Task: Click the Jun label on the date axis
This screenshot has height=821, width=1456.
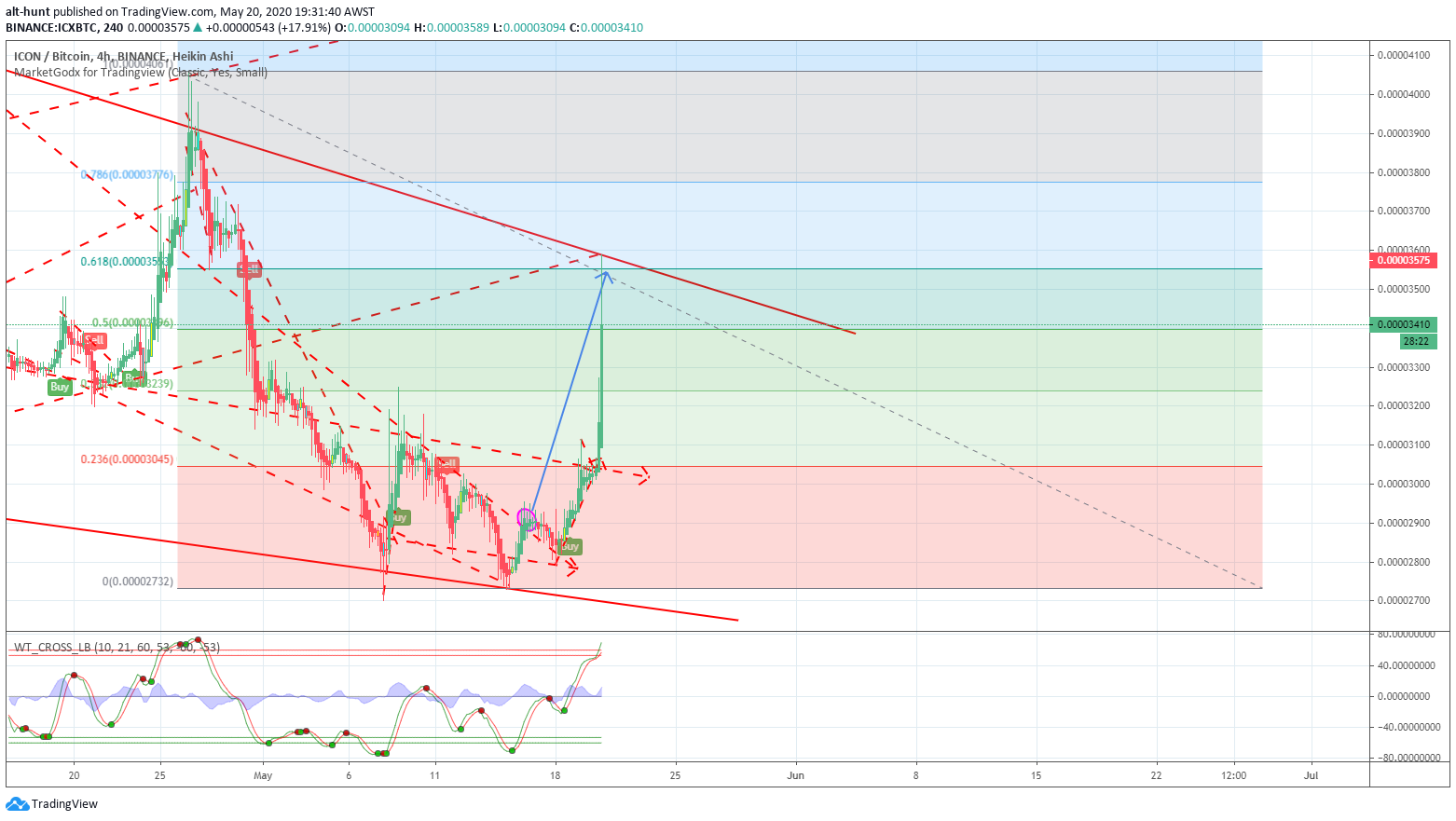Action: (795, 775)
